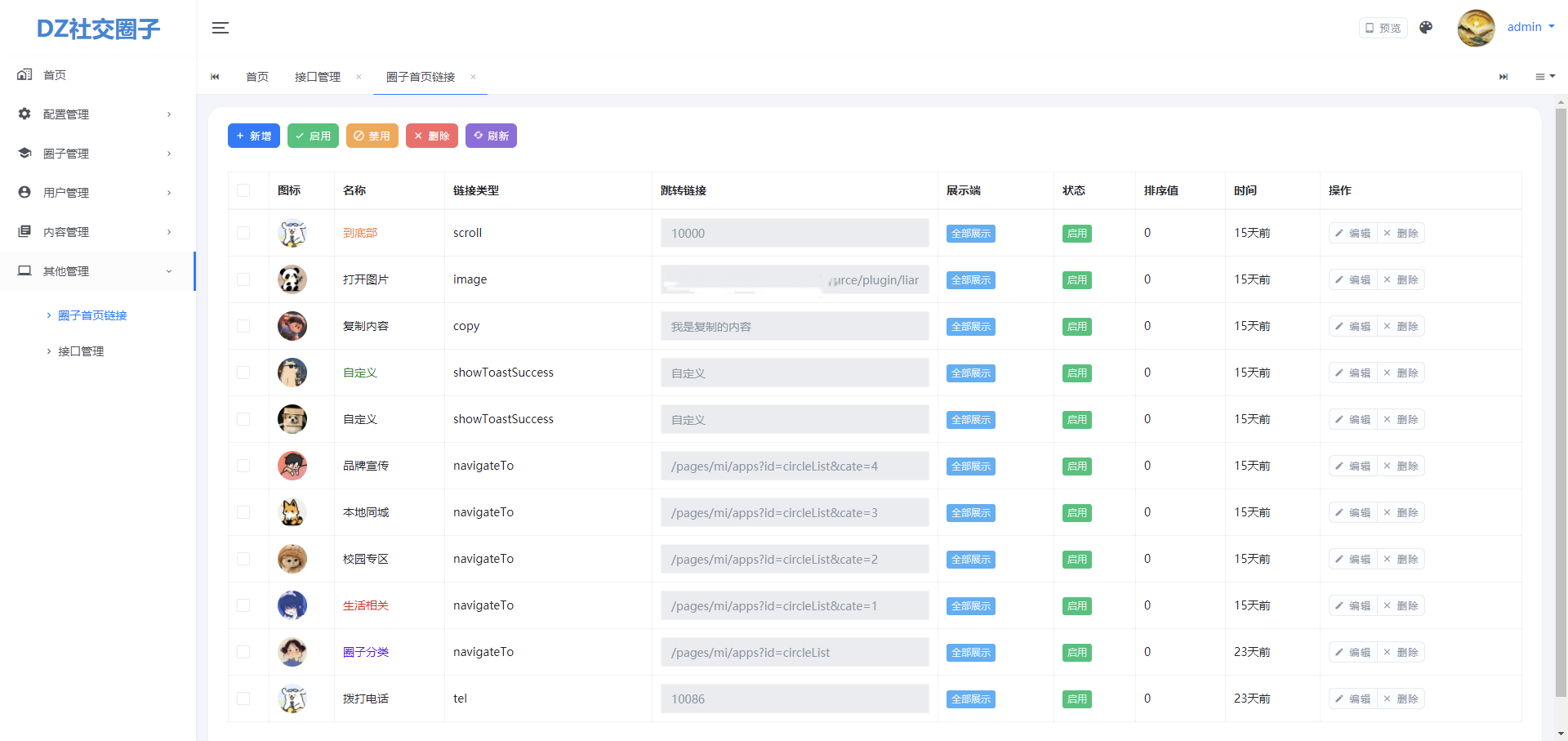Check the checkbox for the 到底部 row
The image size is (1568, 741).
[243, 233]
